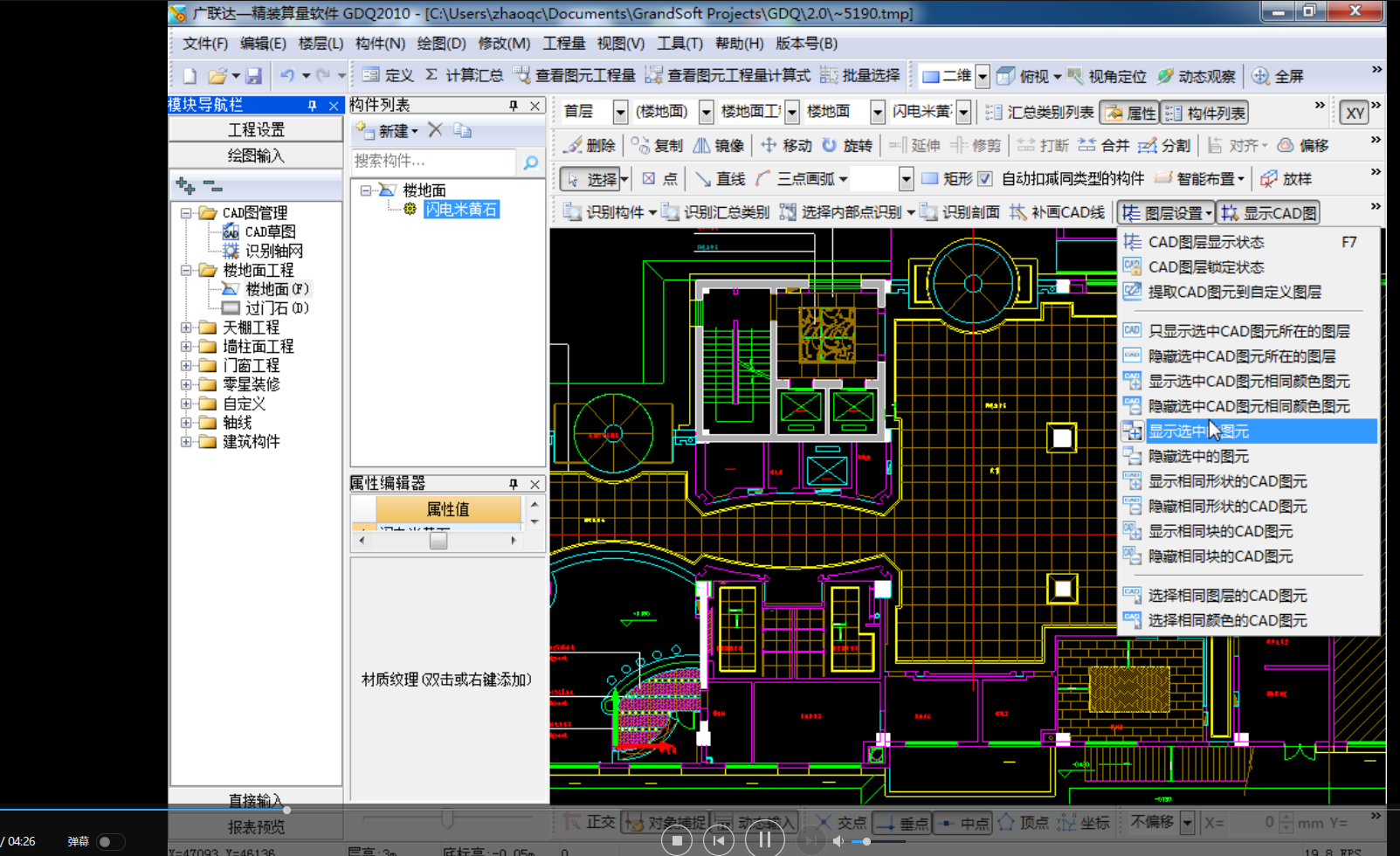Viewport: 1400px width, 856px height.
Task: Toggle 属性 panel button
Action: point(1129,113)
